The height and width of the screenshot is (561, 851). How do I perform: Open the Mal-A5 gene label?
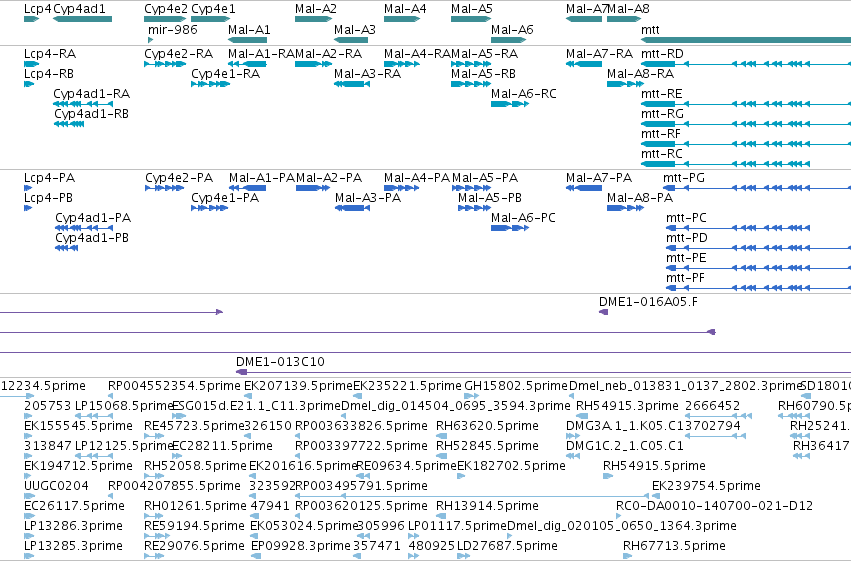[x=472, y=9]
